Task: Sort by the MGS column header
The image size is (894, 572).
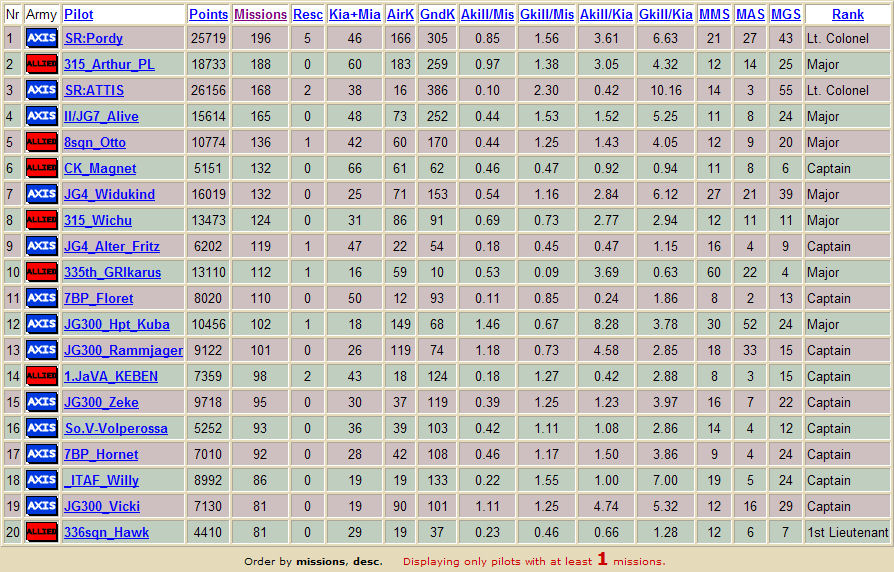Action: click(786, 14)
